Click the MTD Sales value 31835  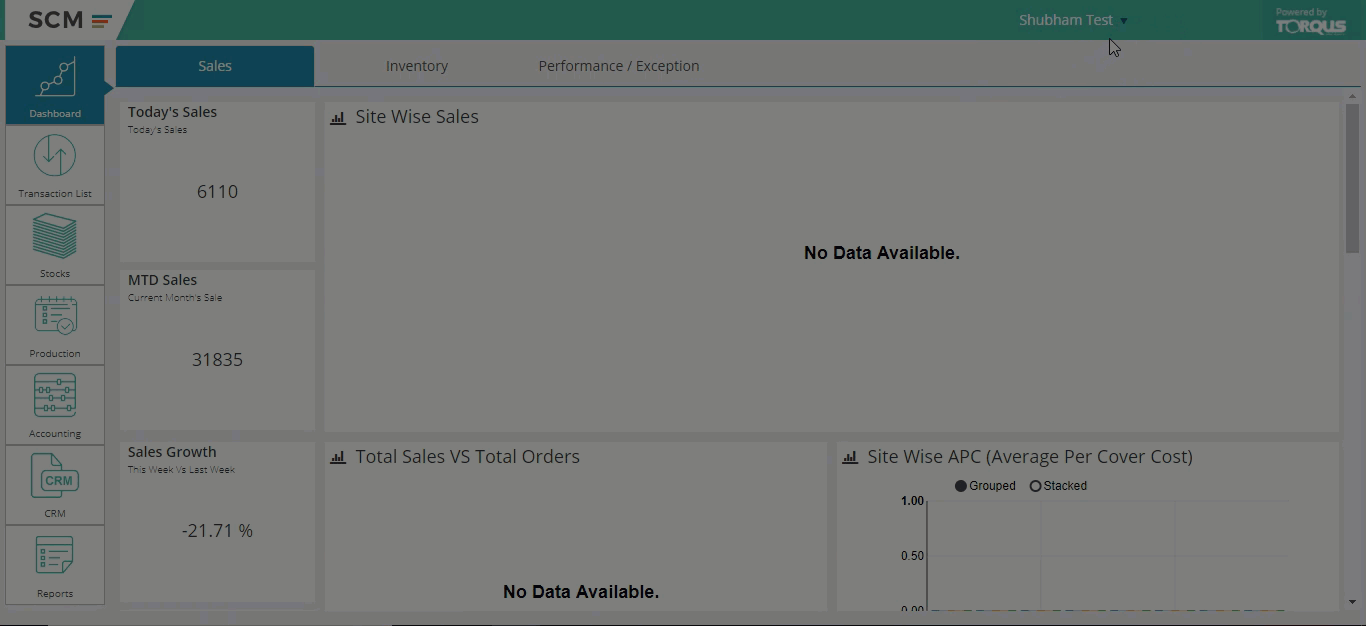point(217,360)
